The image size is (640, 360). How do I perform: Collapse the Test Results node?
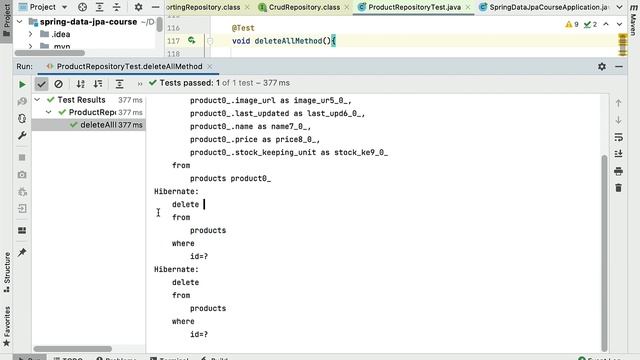pos(37,100)
